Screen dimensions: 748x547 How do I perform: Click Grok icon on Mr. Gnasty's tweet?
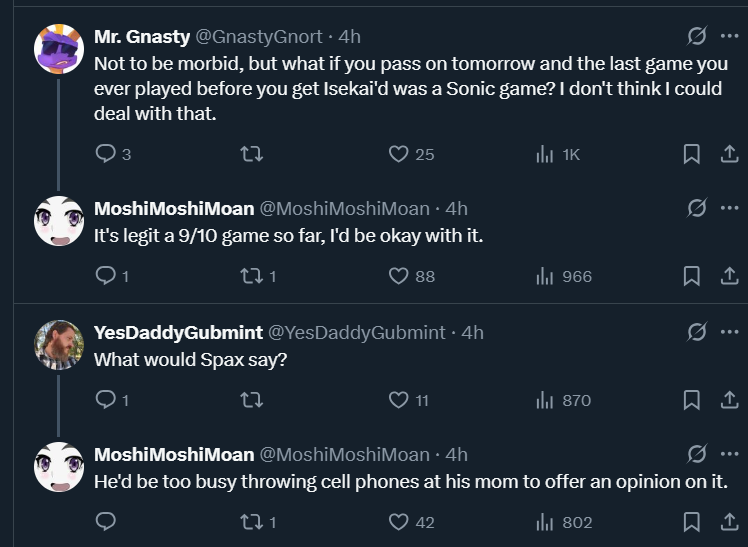click(696, 37)
